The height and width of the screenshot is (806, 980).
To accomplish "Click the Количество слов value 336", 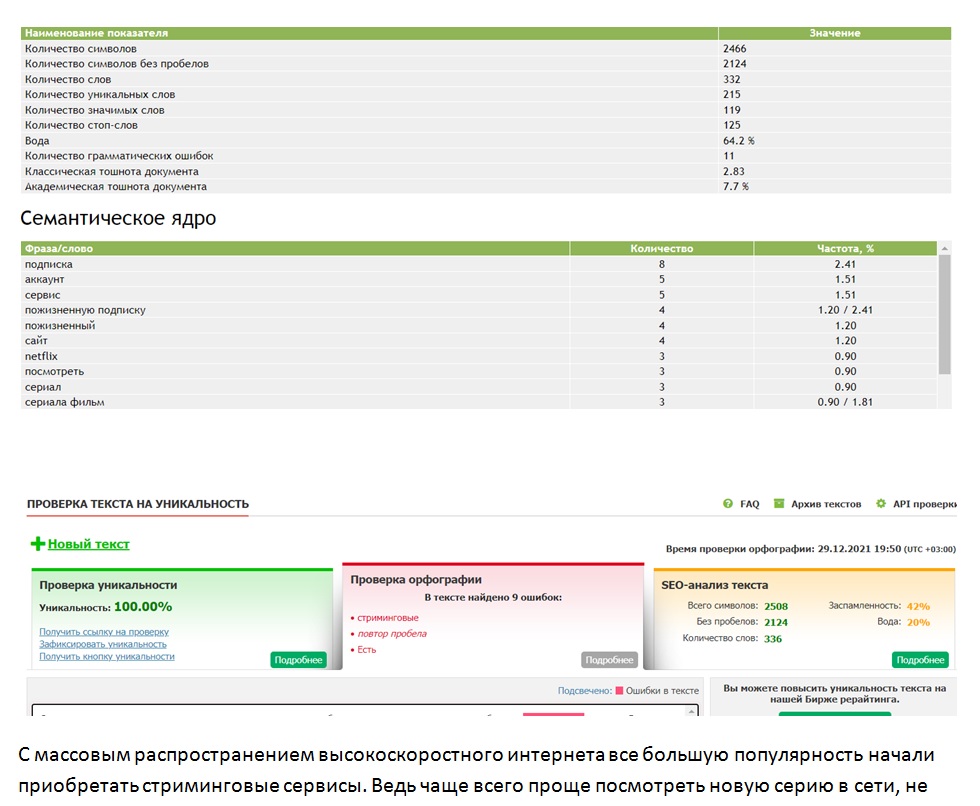I will 772,639.
